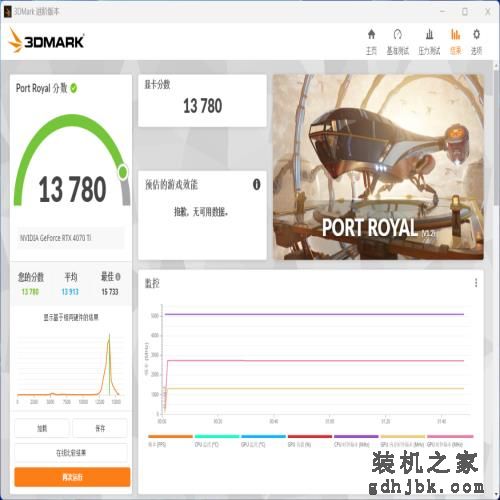
Task: Click the 抱歉，无可用数据 message
Action: (x=201, y=211)
